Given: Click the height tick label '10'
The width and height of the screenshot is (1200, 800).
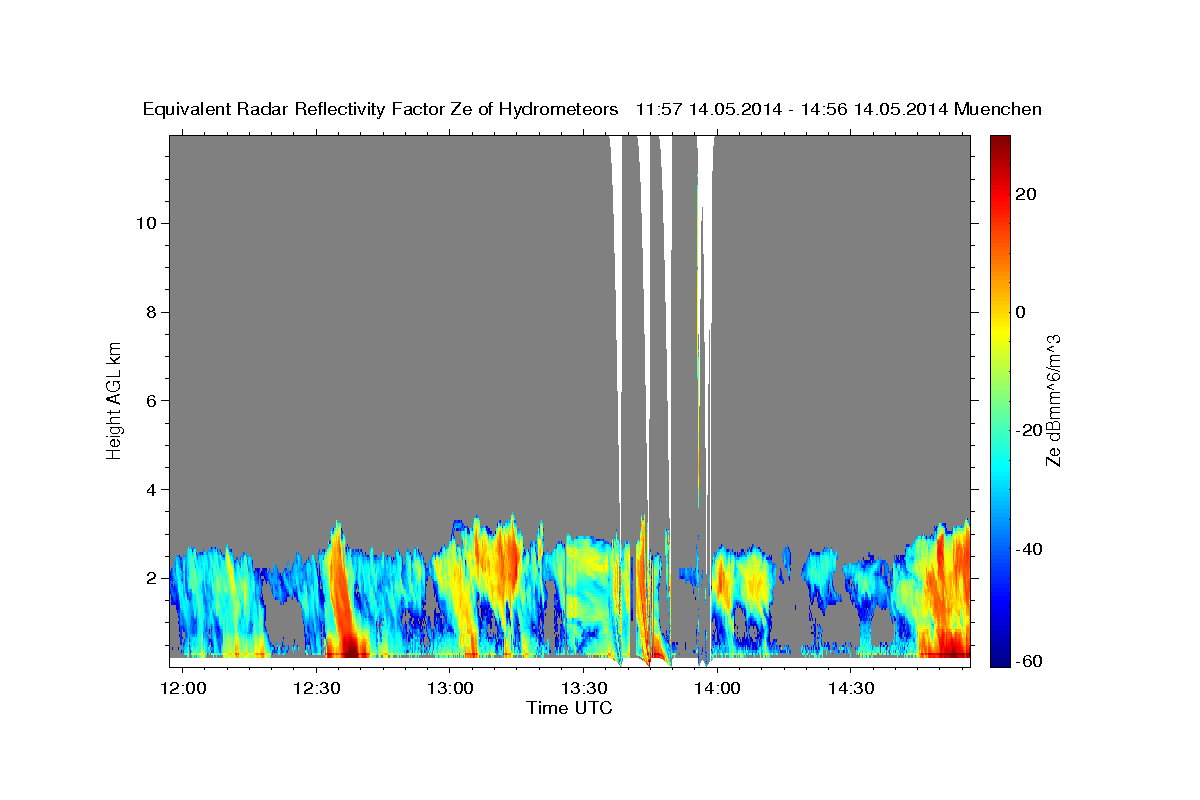Looking at the screenshot, I should 146,223.
